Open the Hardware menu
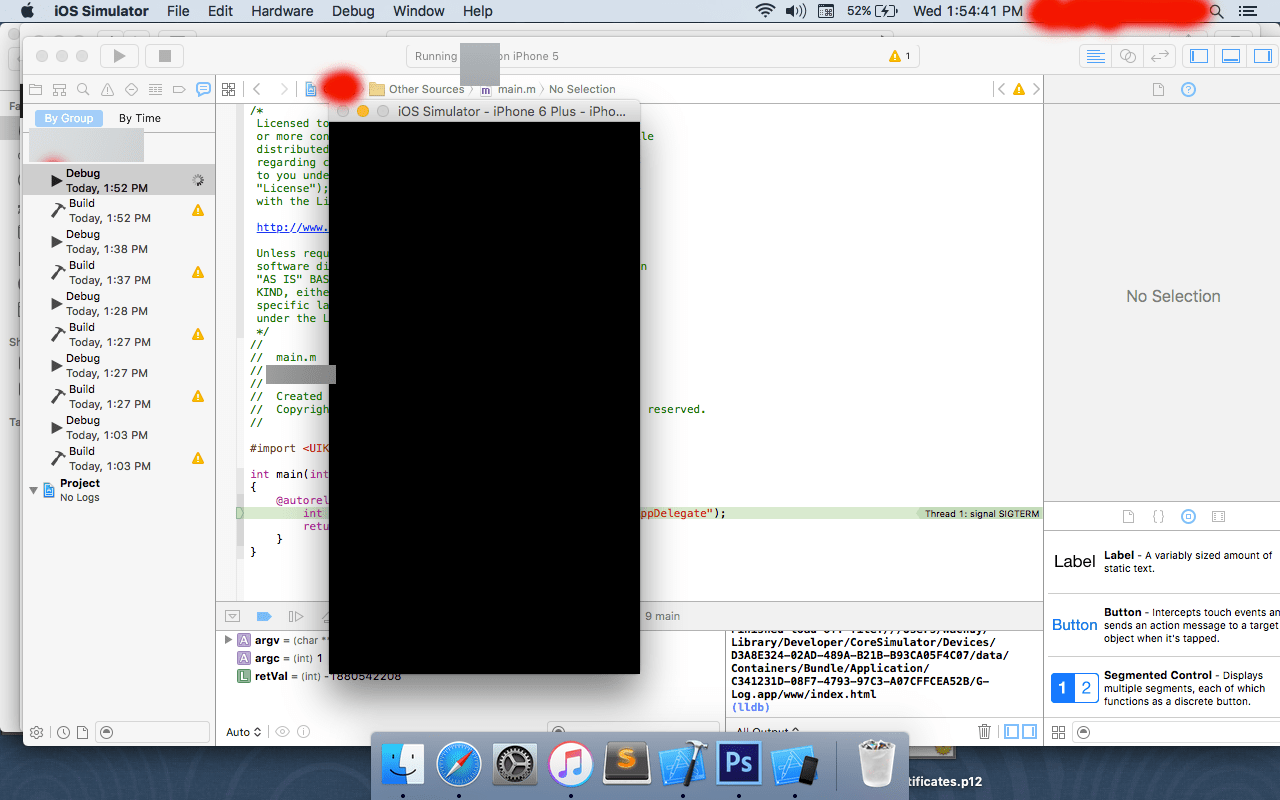Image resolution: width=1280 pixels, height=800 pixels. pos(282,11)
